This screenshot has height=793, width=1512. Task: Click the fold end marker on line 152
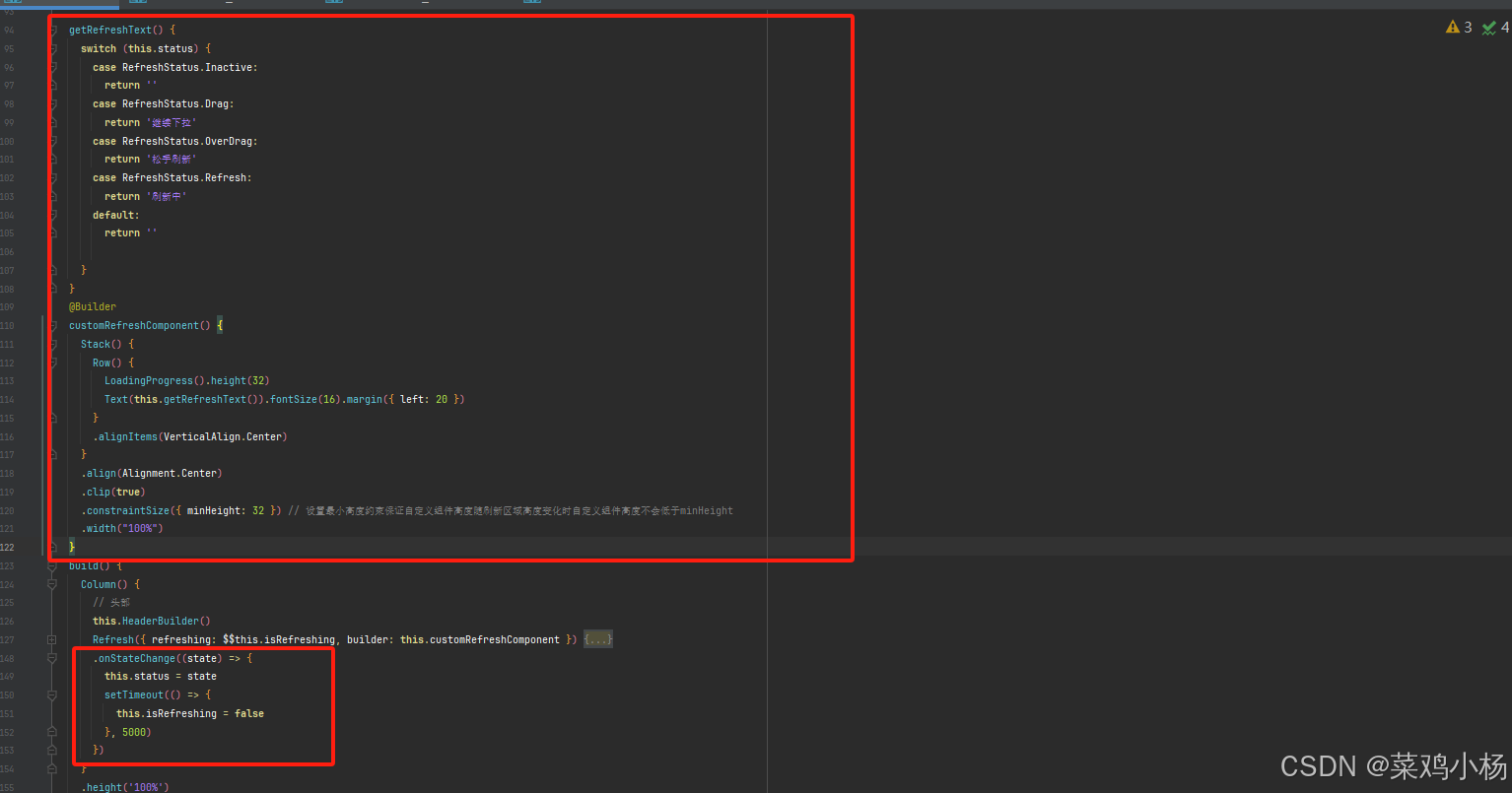52,732
